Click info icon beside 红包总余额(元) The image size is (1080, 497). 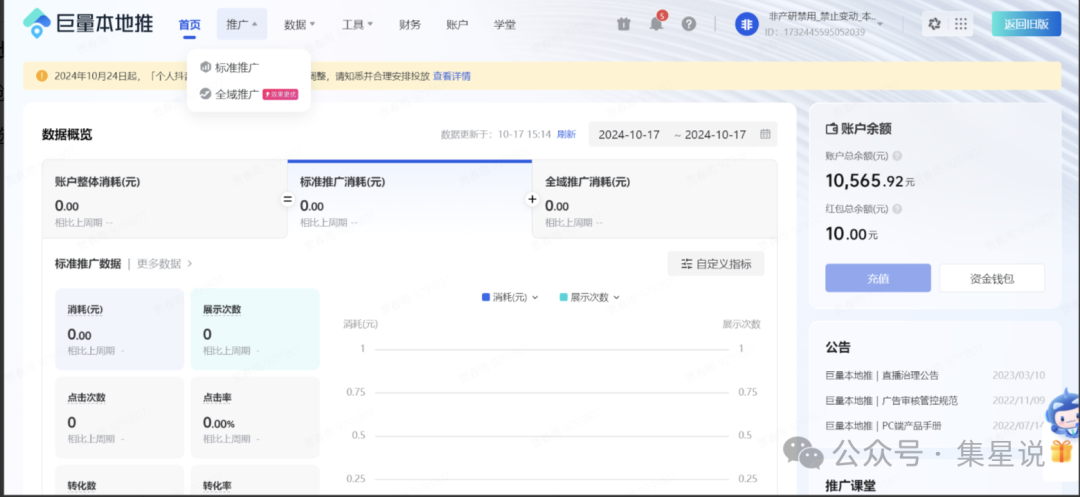(x=897, y=209)
